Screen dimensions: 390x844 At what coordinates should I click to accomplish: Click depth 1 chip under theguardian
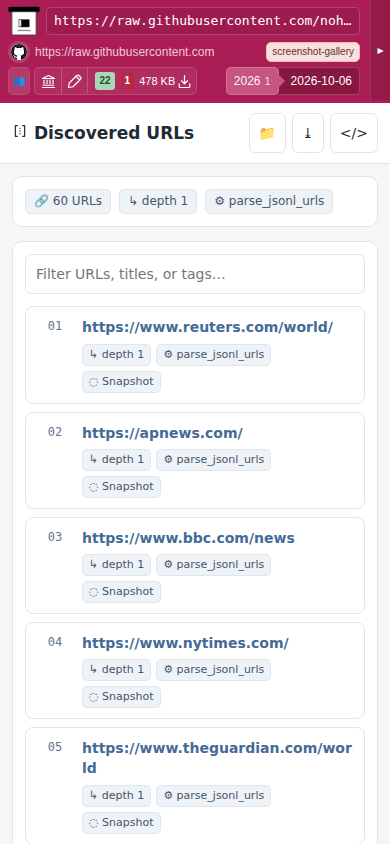pos(116,796)
